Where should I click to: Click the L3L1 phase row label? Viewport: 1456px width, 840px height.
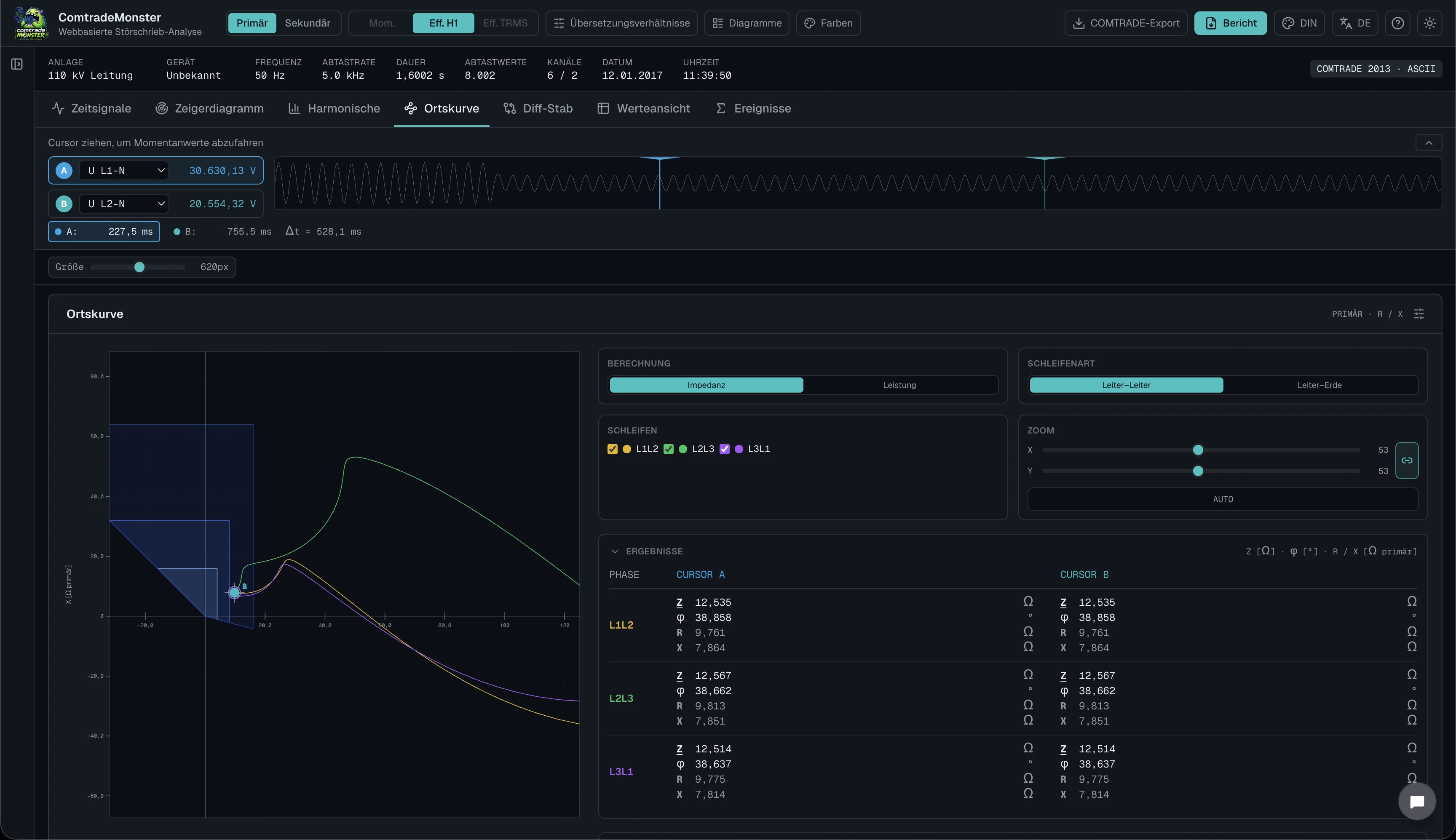click(x=621, y=772)
